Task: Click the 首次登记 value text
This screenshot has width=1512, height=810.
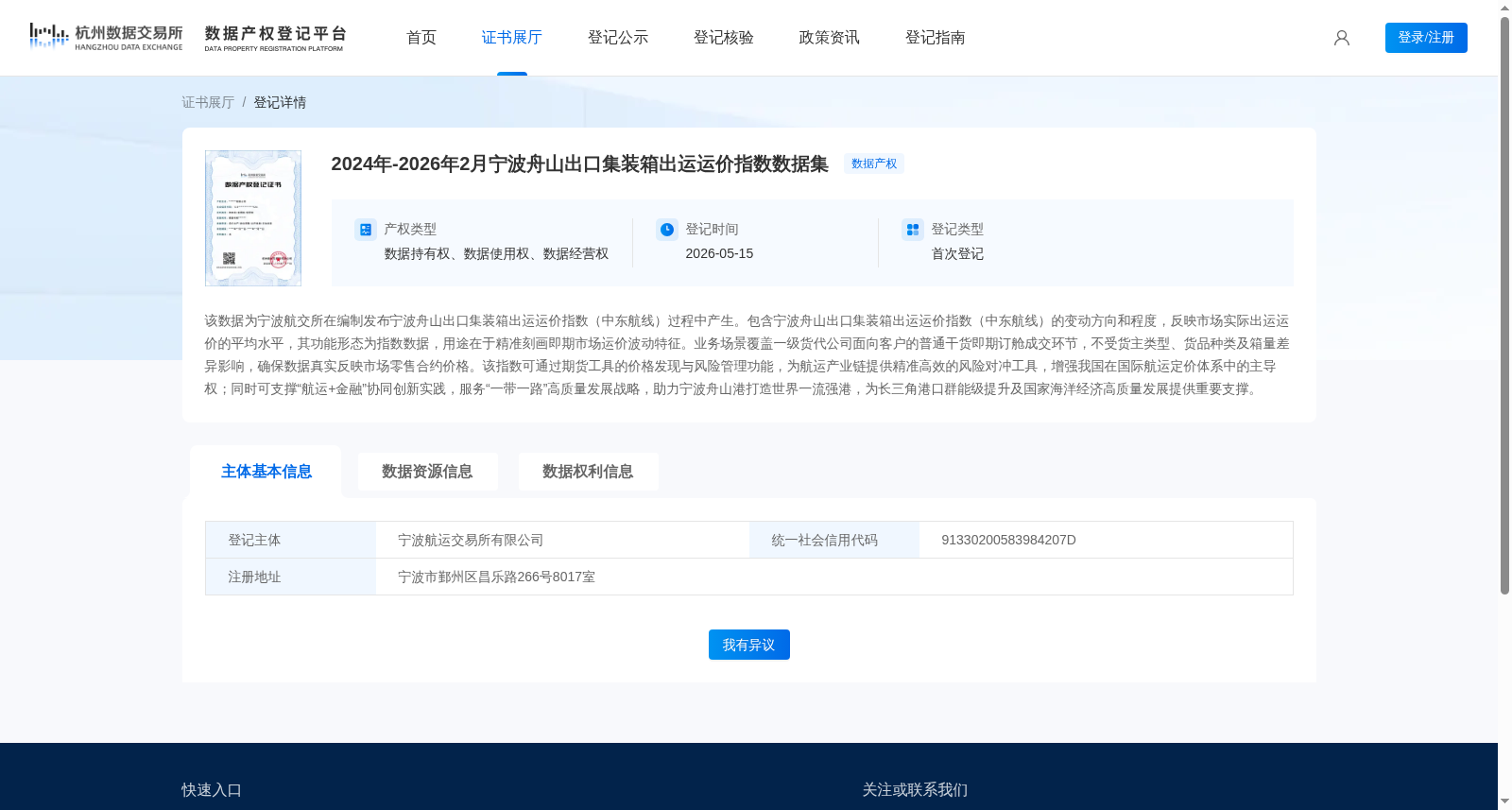Action: point(957,253)
